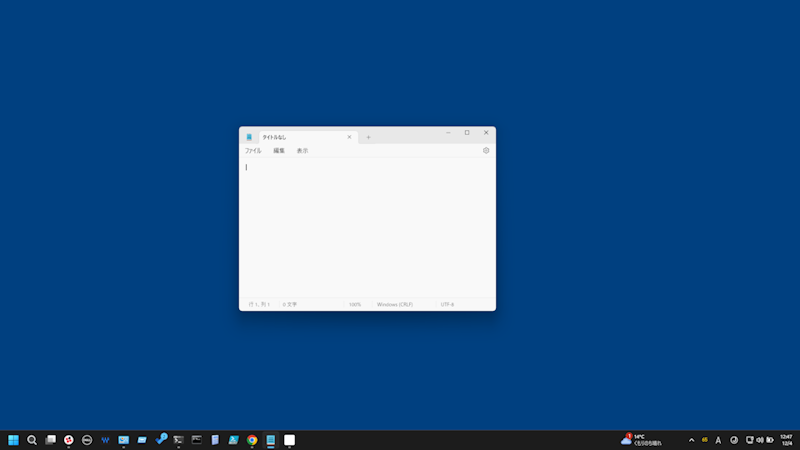800x450 pixels.
Task: Toggle the IME input mode A indicator
Action: click(x=718, y=440)
